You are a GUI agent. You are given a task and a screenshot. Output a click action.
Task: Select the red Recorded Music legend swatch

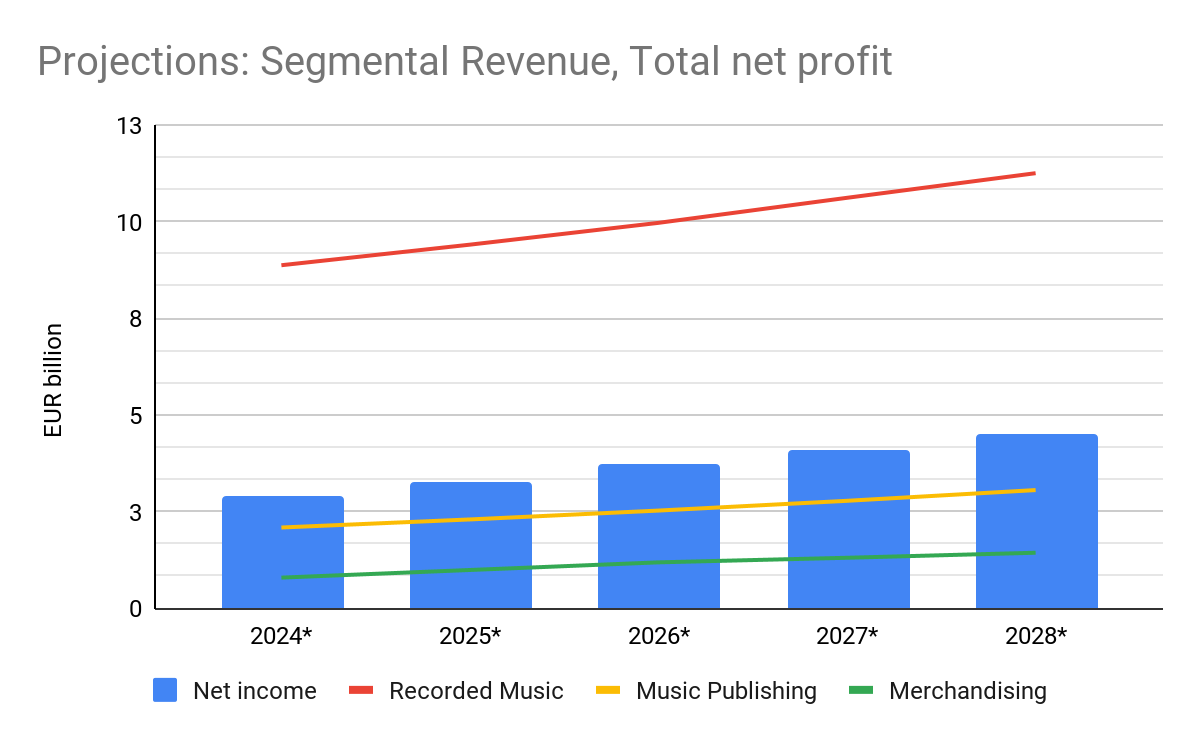pyautogui.click(x=361, y=691)
